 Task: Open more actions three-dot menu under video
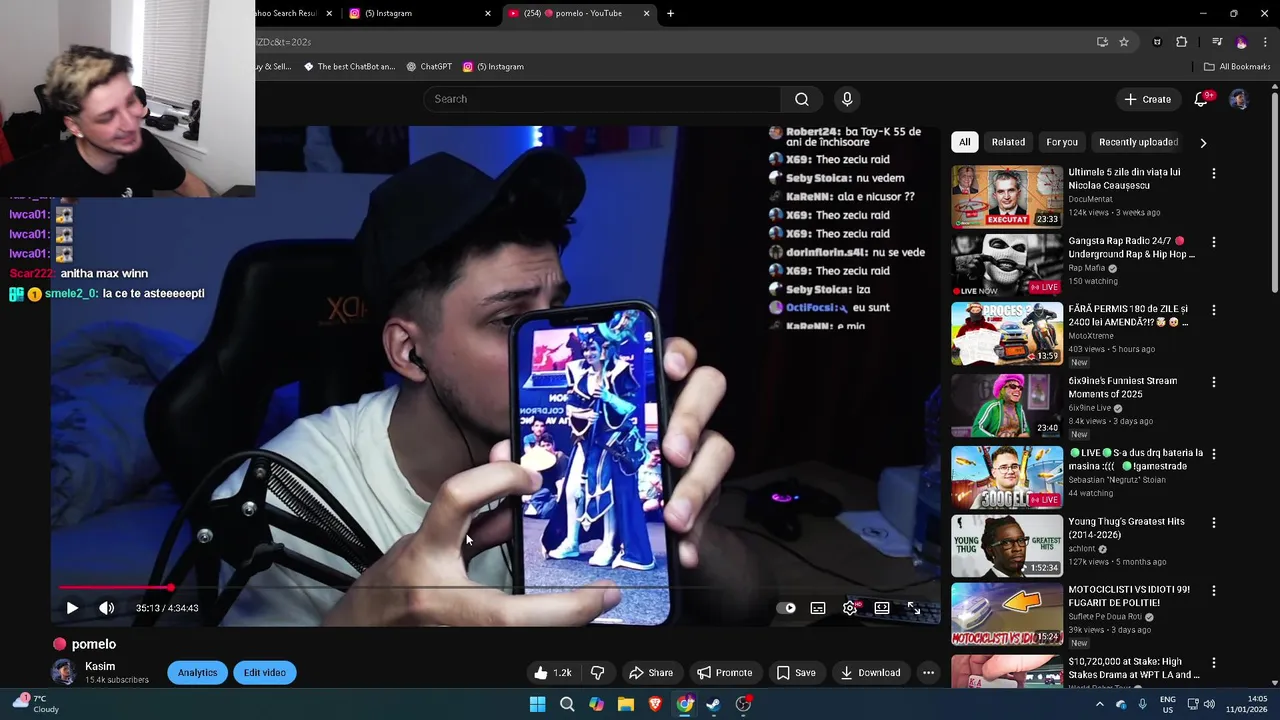pos(928,673)
